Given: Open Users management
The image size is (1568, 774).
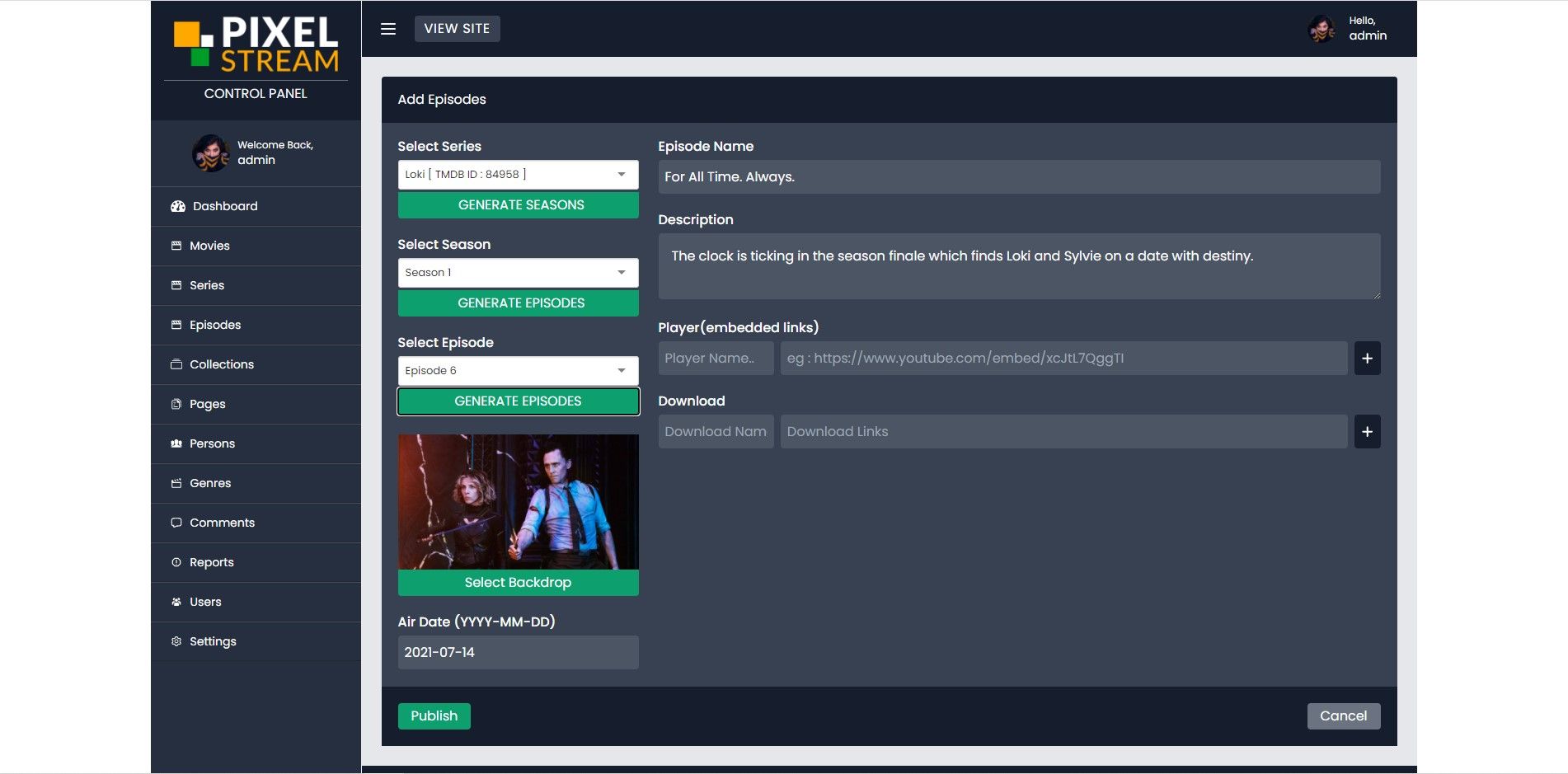Looking at the screenshot, I should point(256,602).
